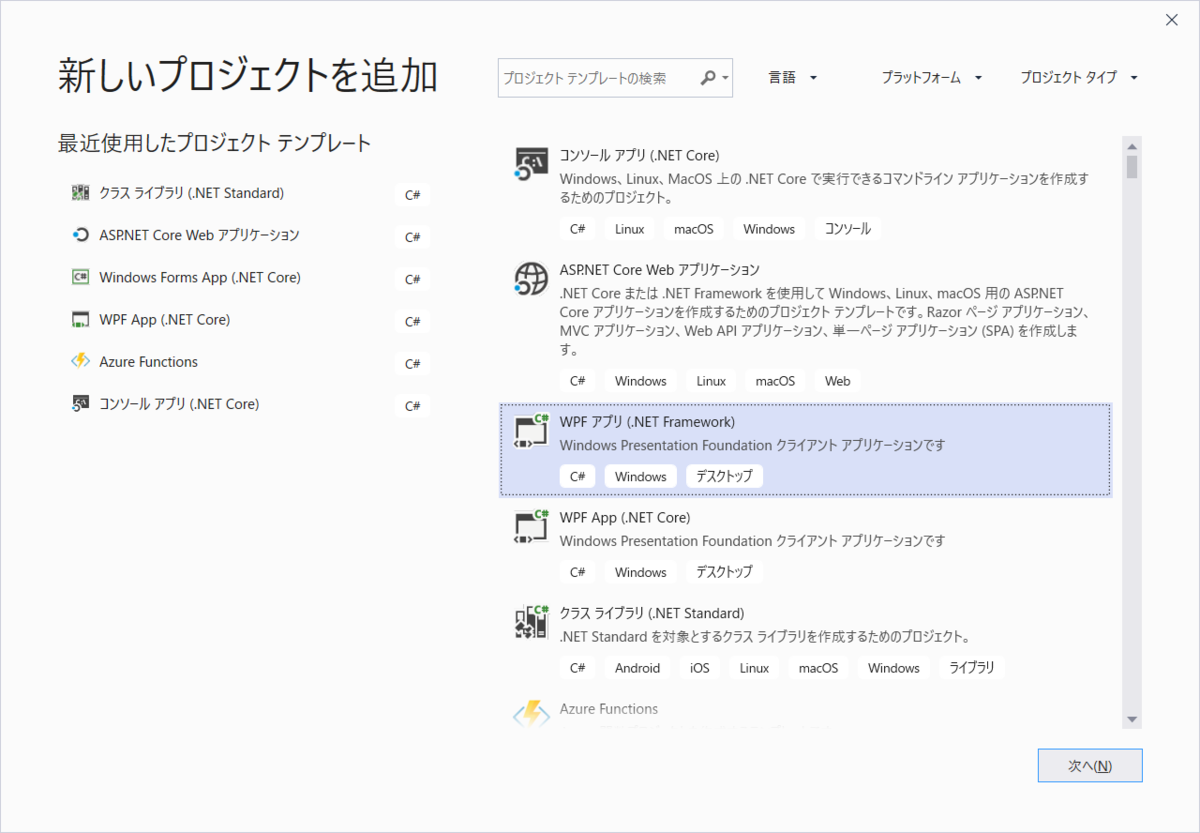Click the macOS tag under console app template
The height and width of the screenshot is (833, 1200).
click(x=694, y=229)
